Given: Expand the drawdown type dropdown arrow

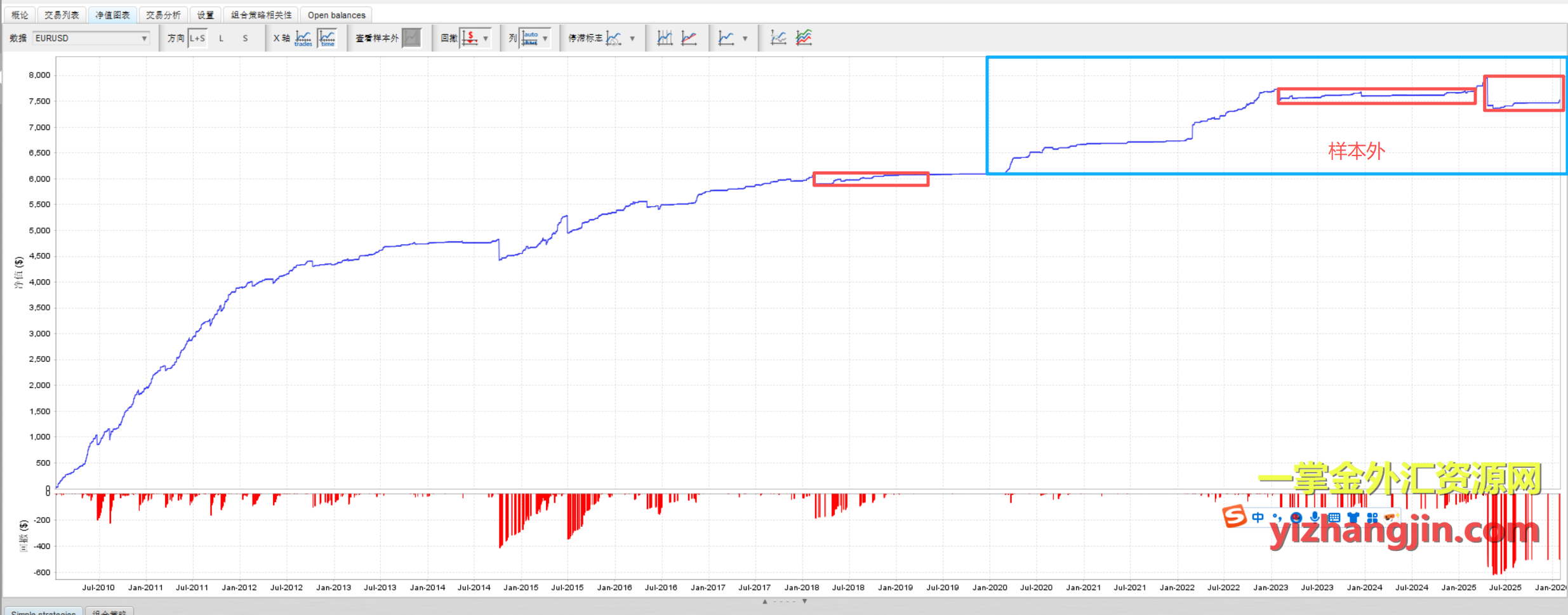Looking at the screenshot, I should (486, 38).
